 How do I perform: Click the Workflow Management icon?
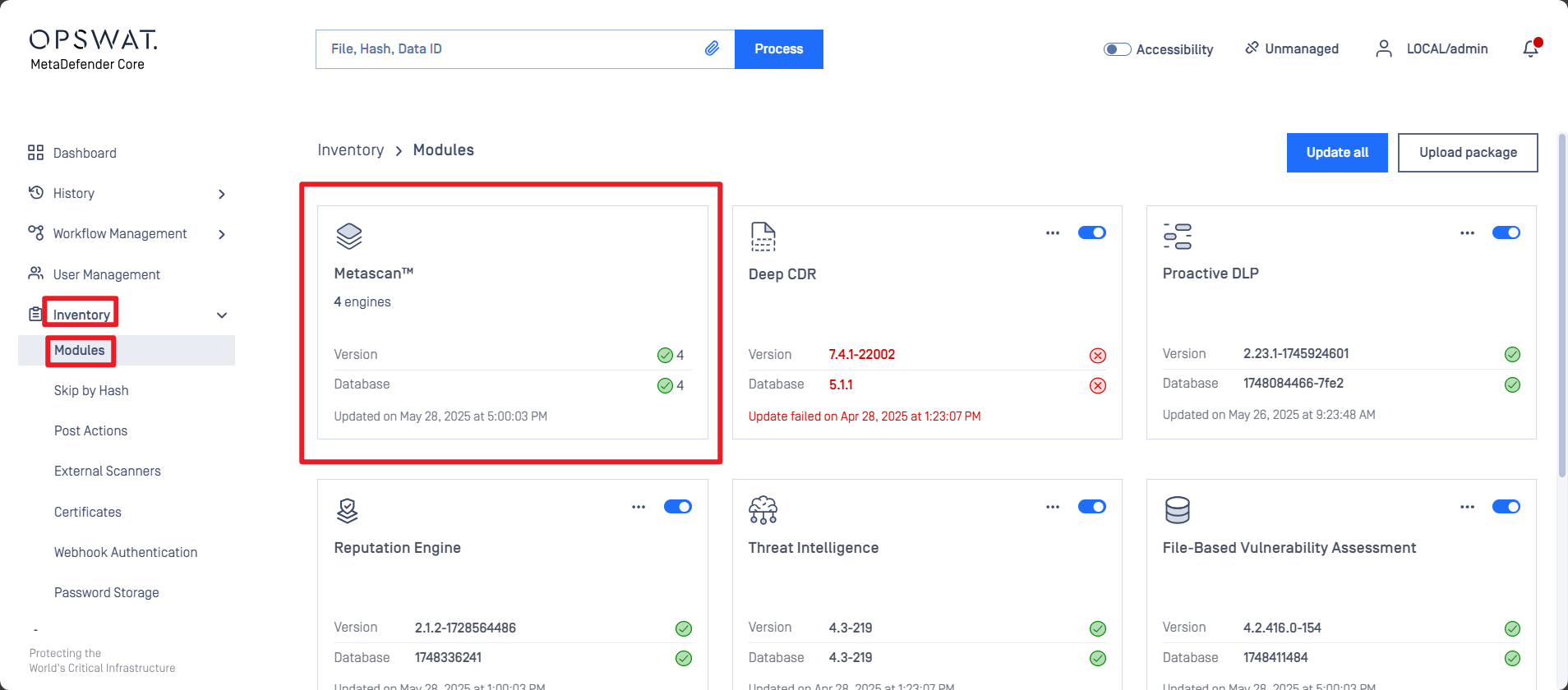coord(35,233)
